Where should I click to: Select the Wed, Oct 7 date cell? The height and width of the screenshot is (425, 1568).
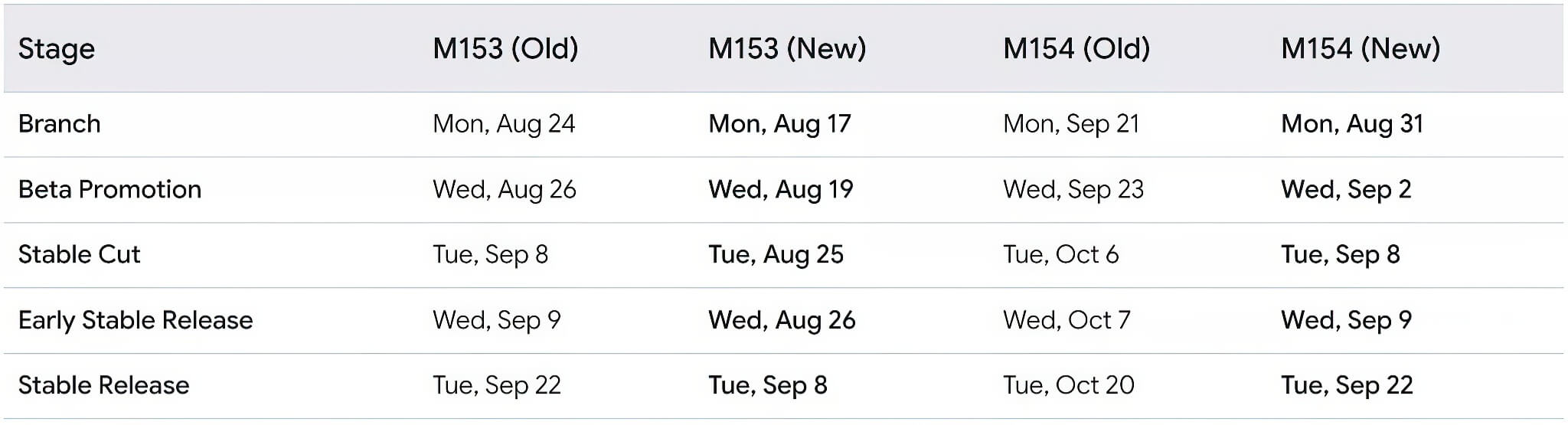(x=1067, y=320)
